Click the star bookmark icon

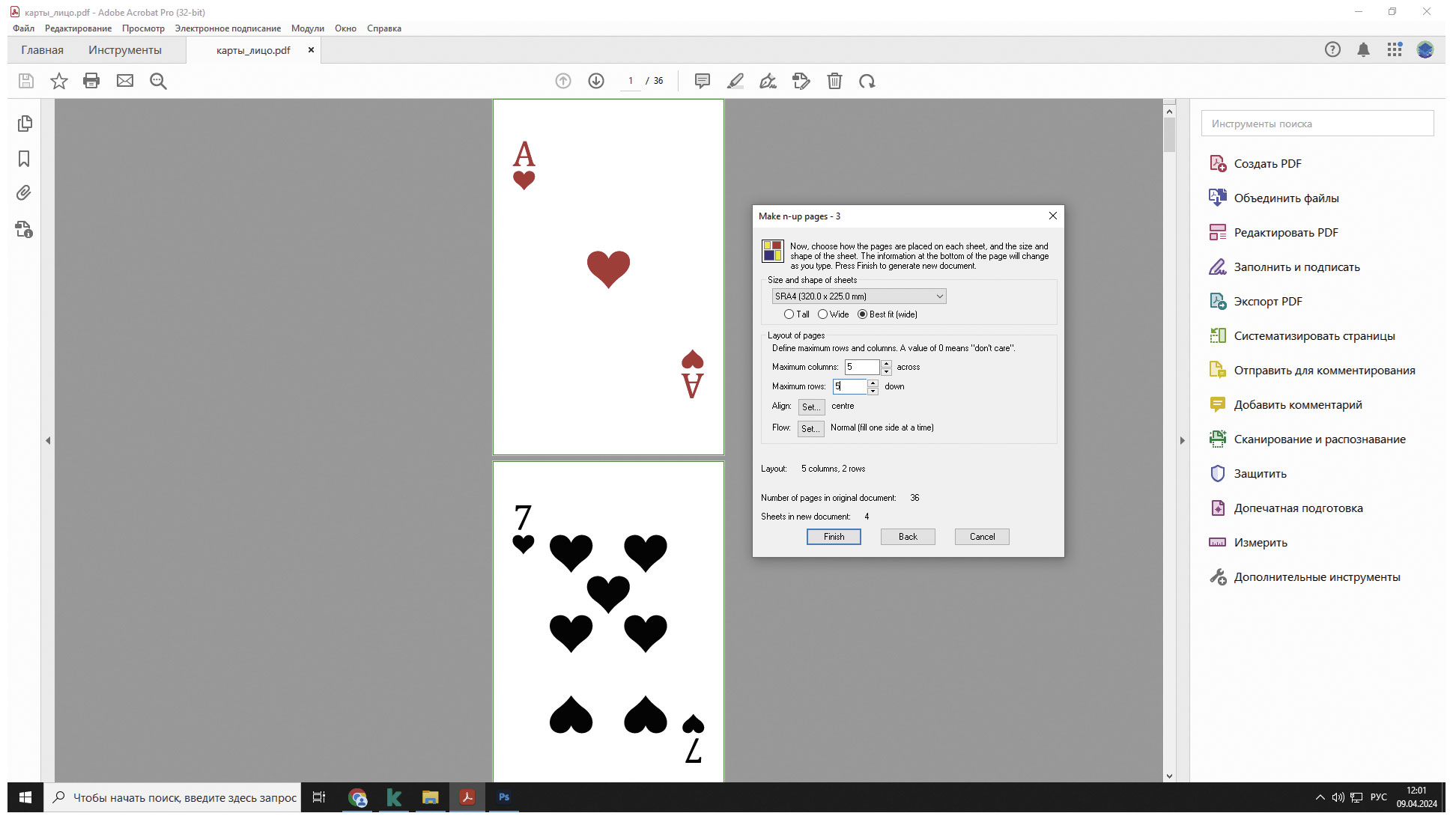pyautogui.click(x=58, y=81)
